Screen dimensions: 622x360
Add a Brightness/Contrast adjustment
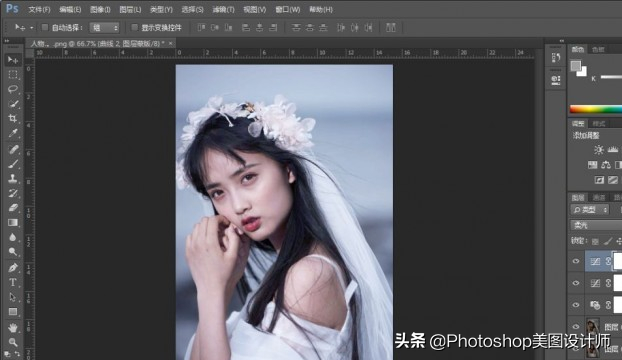click(x=599, y=149)
